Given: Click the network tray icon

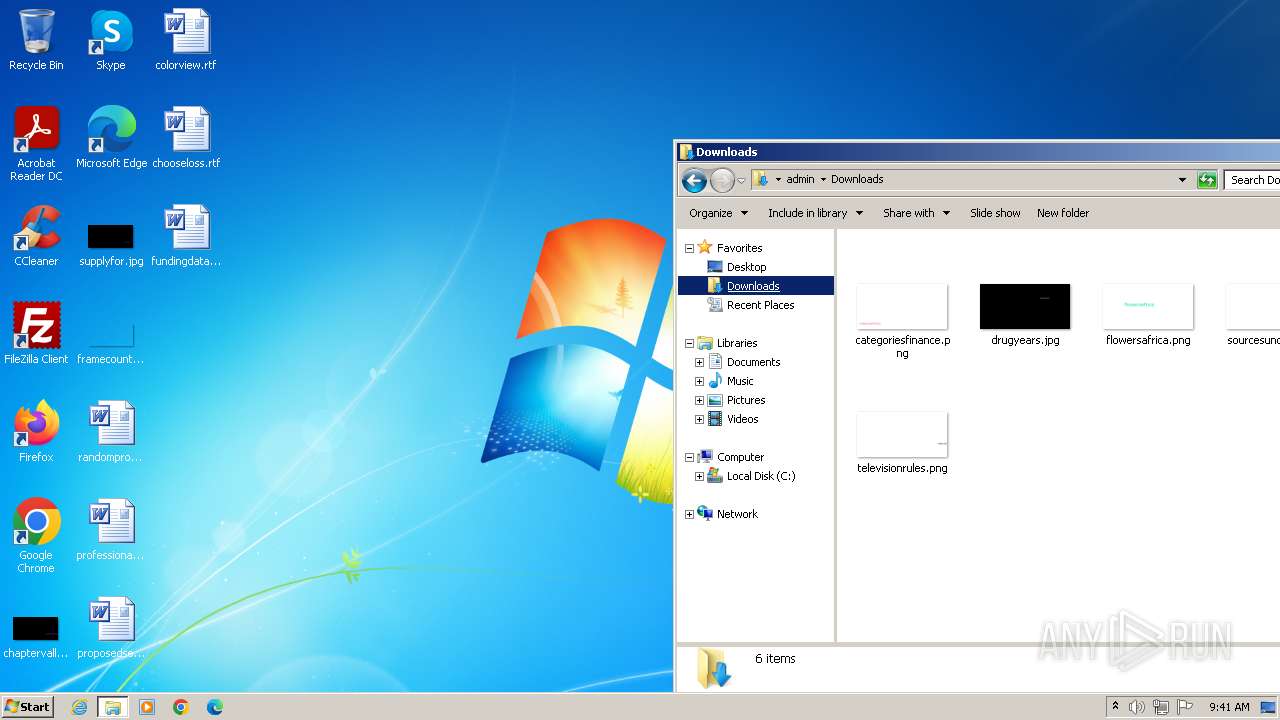Looking at the screenshot, I should pos(1161,707).
